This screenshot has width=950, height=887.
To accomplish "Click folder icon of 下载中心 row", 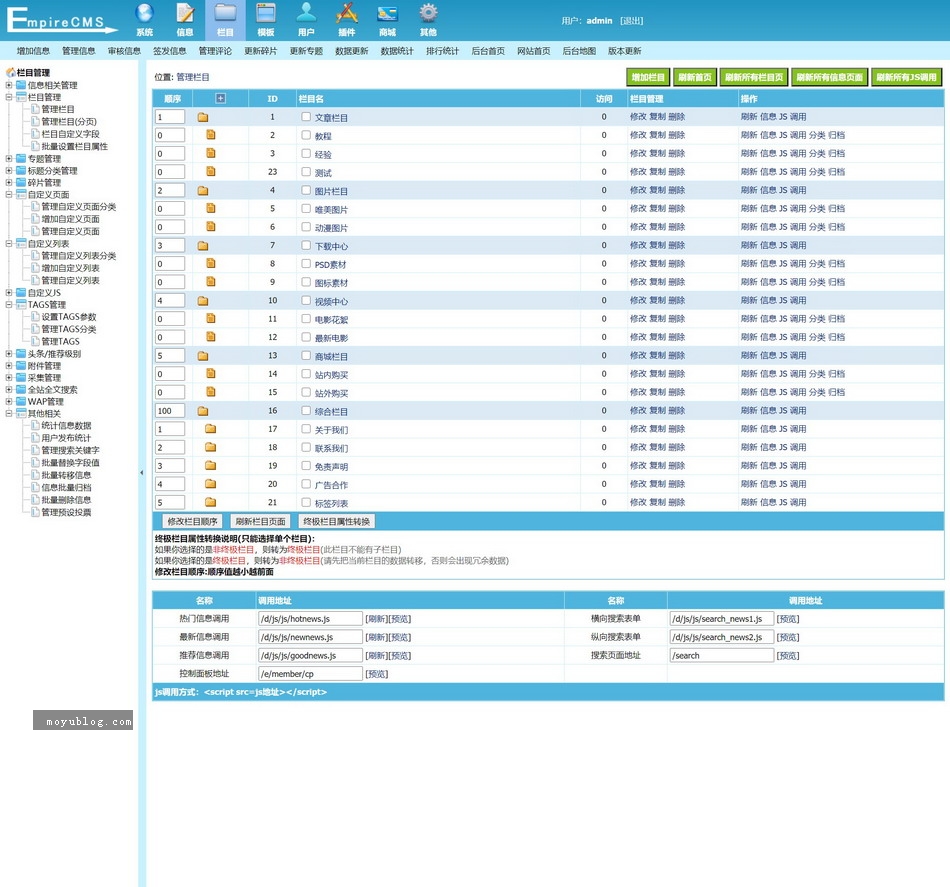I will click(x=203, y=245).
